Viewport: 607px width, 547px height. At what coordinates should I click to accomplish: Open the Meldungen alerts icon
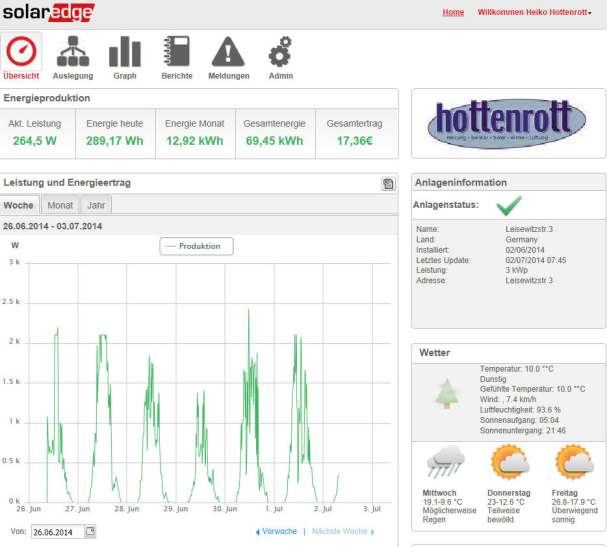[229, 52]
